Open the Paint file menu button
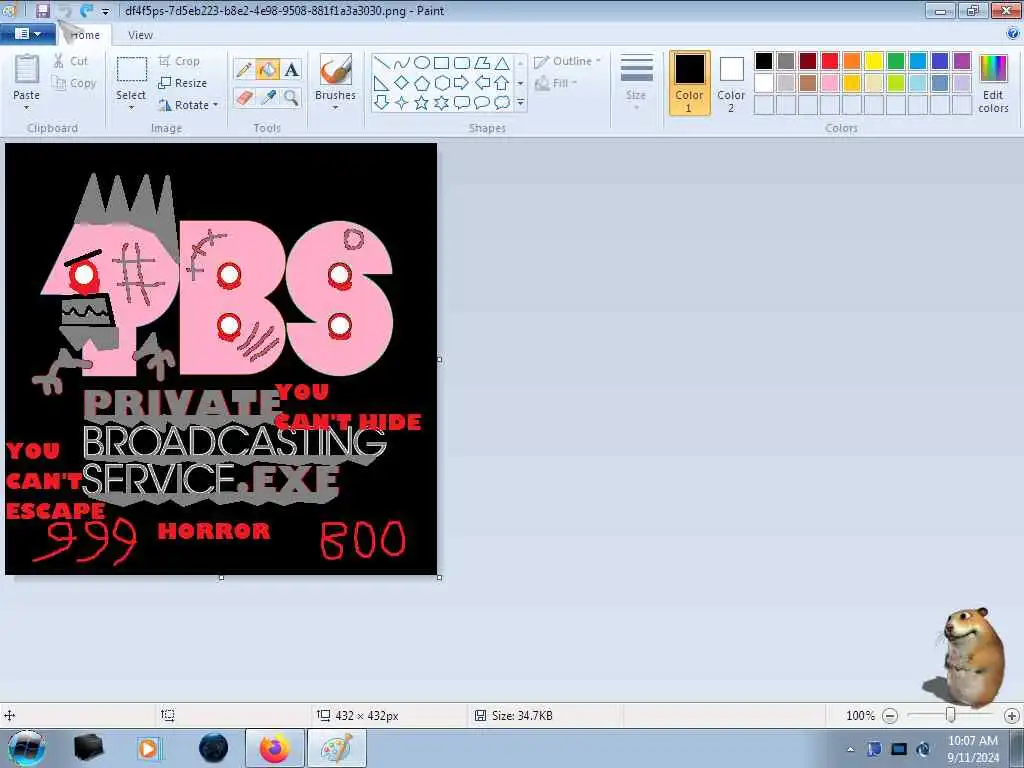Screen dimensions: 1024x768 27,34
